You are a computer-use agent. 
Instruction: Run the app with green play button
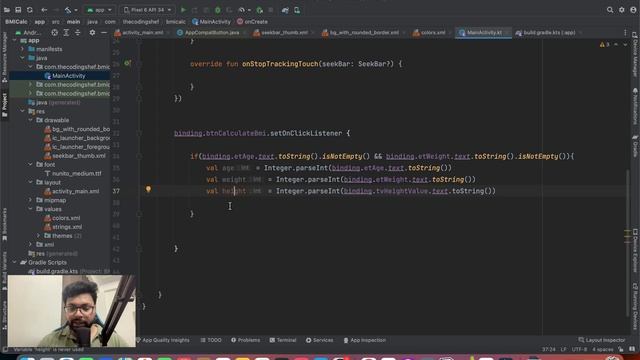tap(183, 10)
